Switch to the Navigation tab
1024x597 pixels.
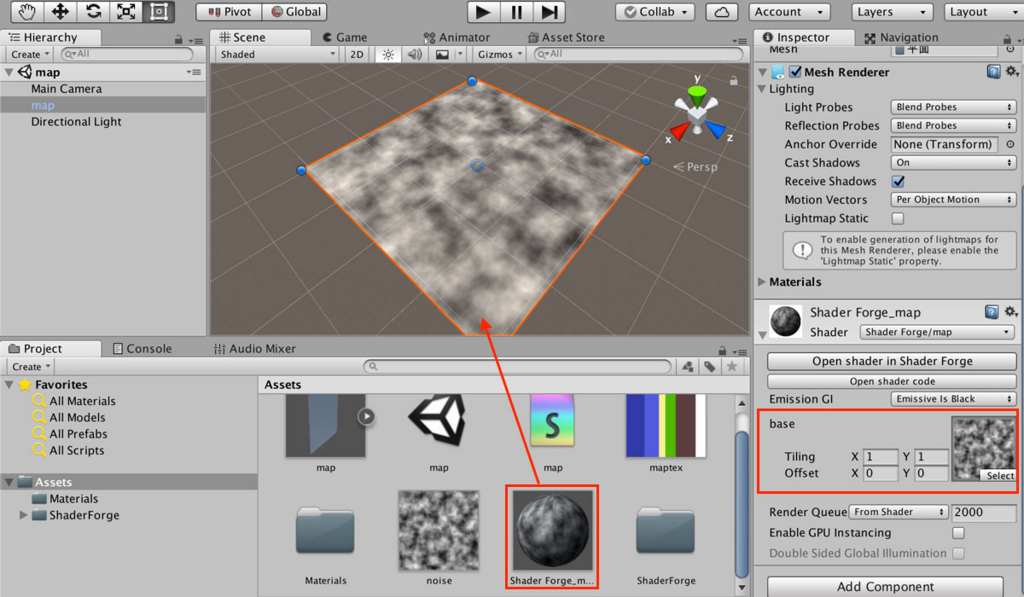click(901, 37)
